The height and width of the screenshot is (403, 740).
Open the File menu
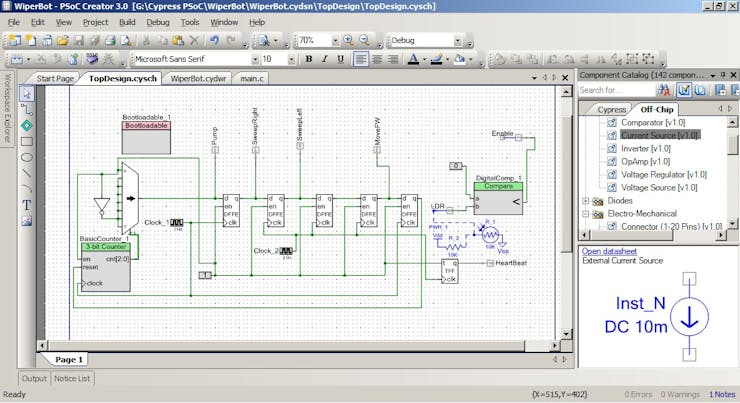[14, 22]
